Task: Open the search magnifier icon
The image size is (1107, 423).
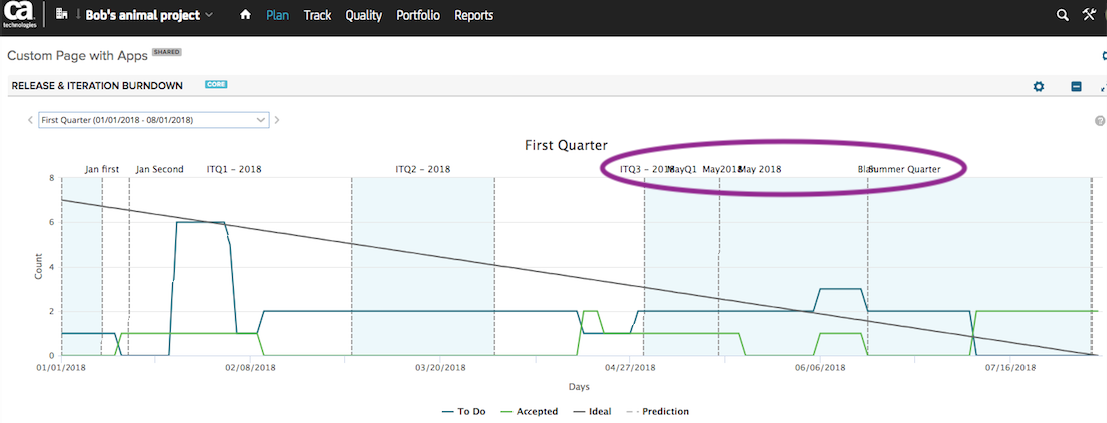Action: tap(1063, 16)
